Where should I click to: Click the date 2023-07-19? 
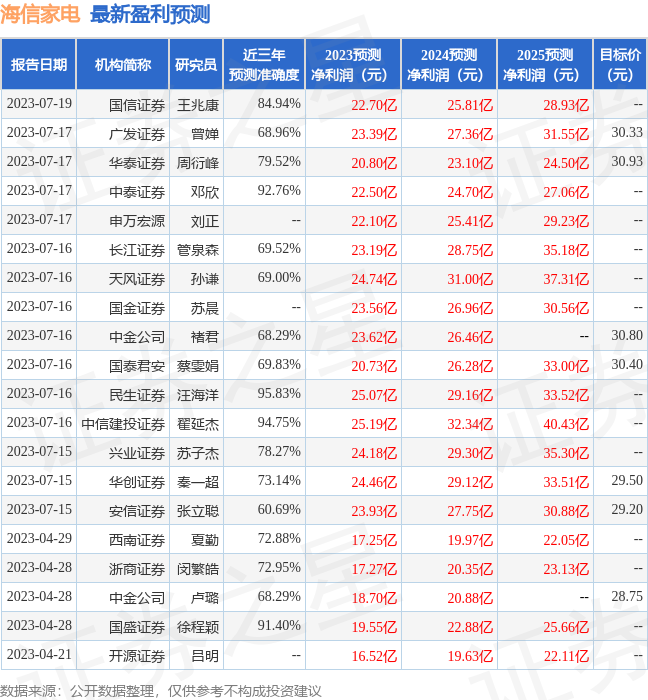[39, 104]
